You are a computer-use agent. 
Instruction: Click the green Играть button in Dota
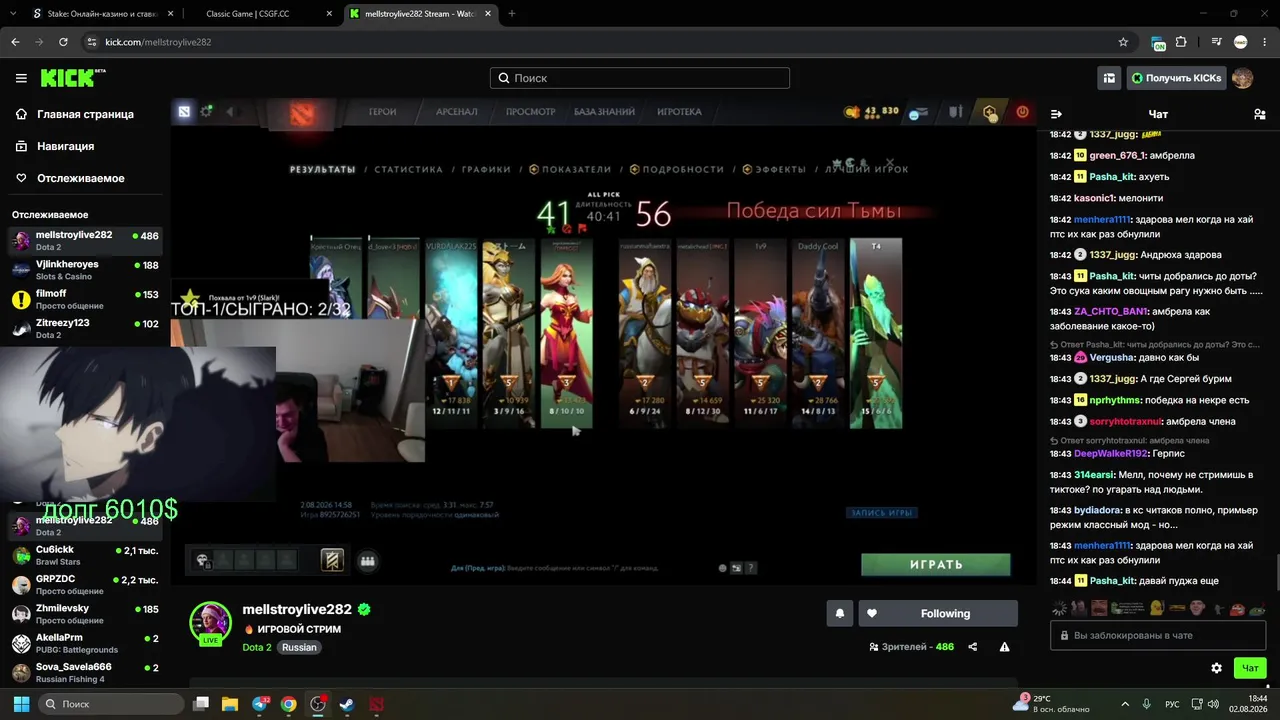936,565
